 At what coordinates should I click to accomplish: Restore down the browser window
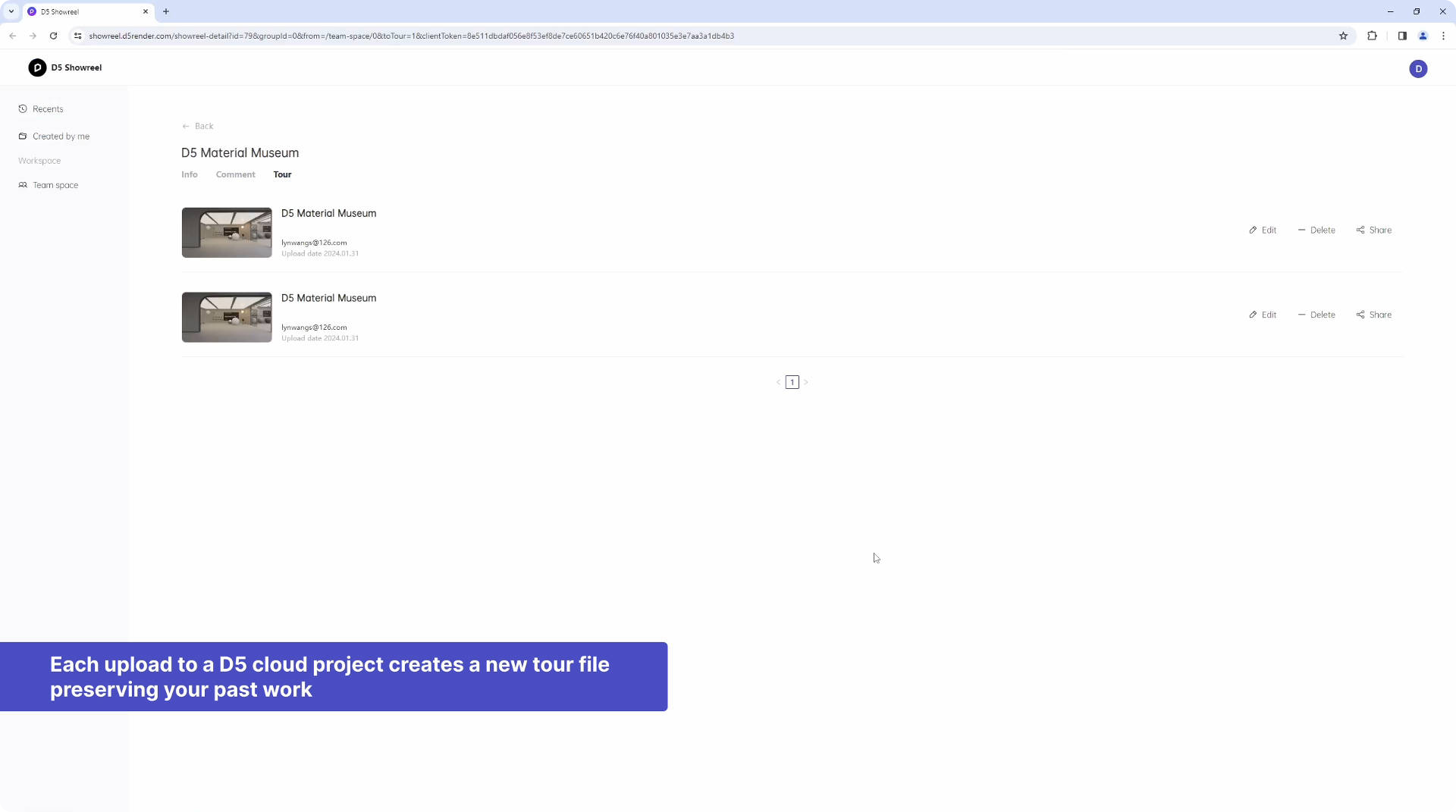(1417, 11)
